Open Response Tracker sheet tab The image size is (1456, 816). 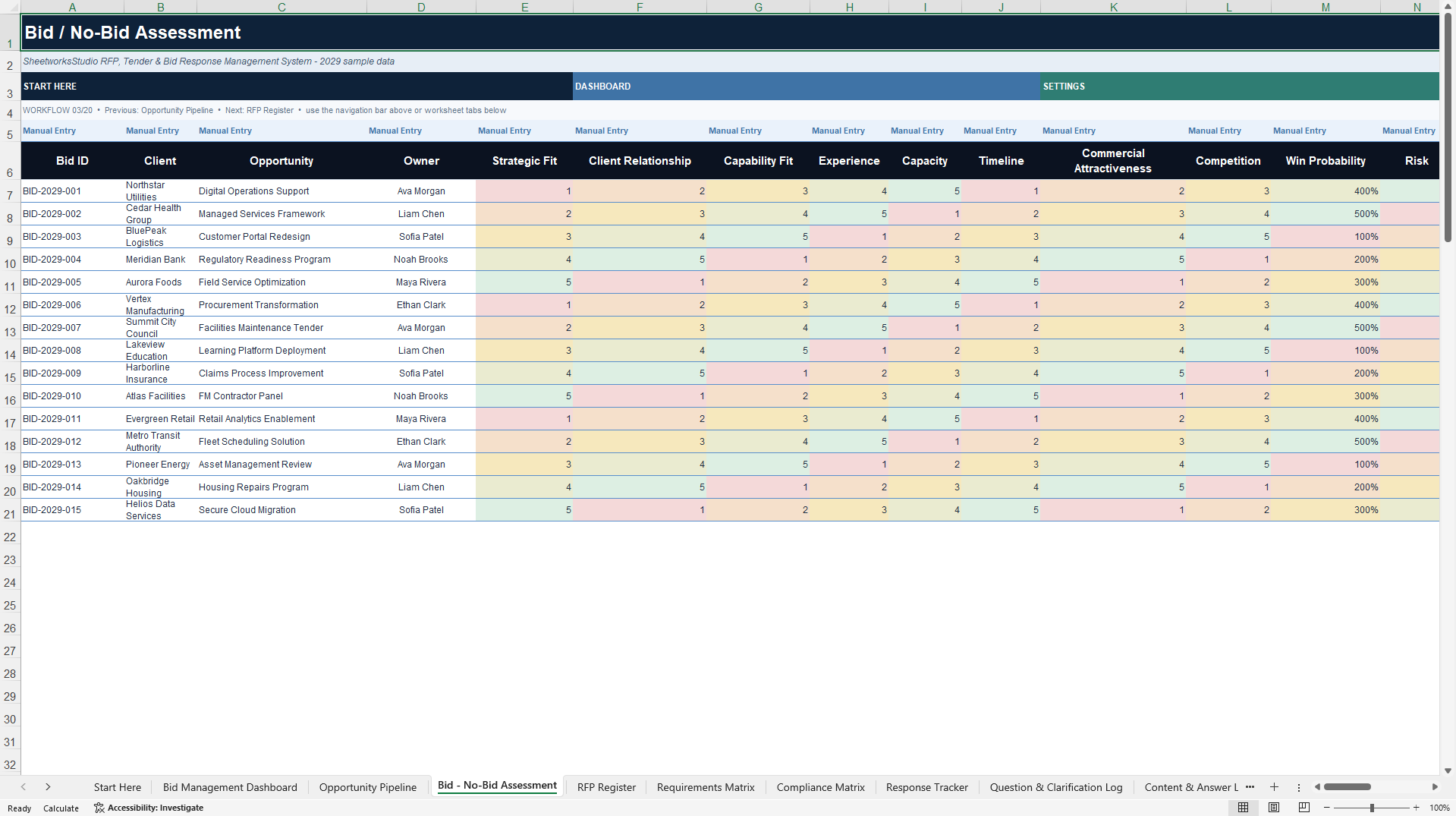[x=927, y=787]
